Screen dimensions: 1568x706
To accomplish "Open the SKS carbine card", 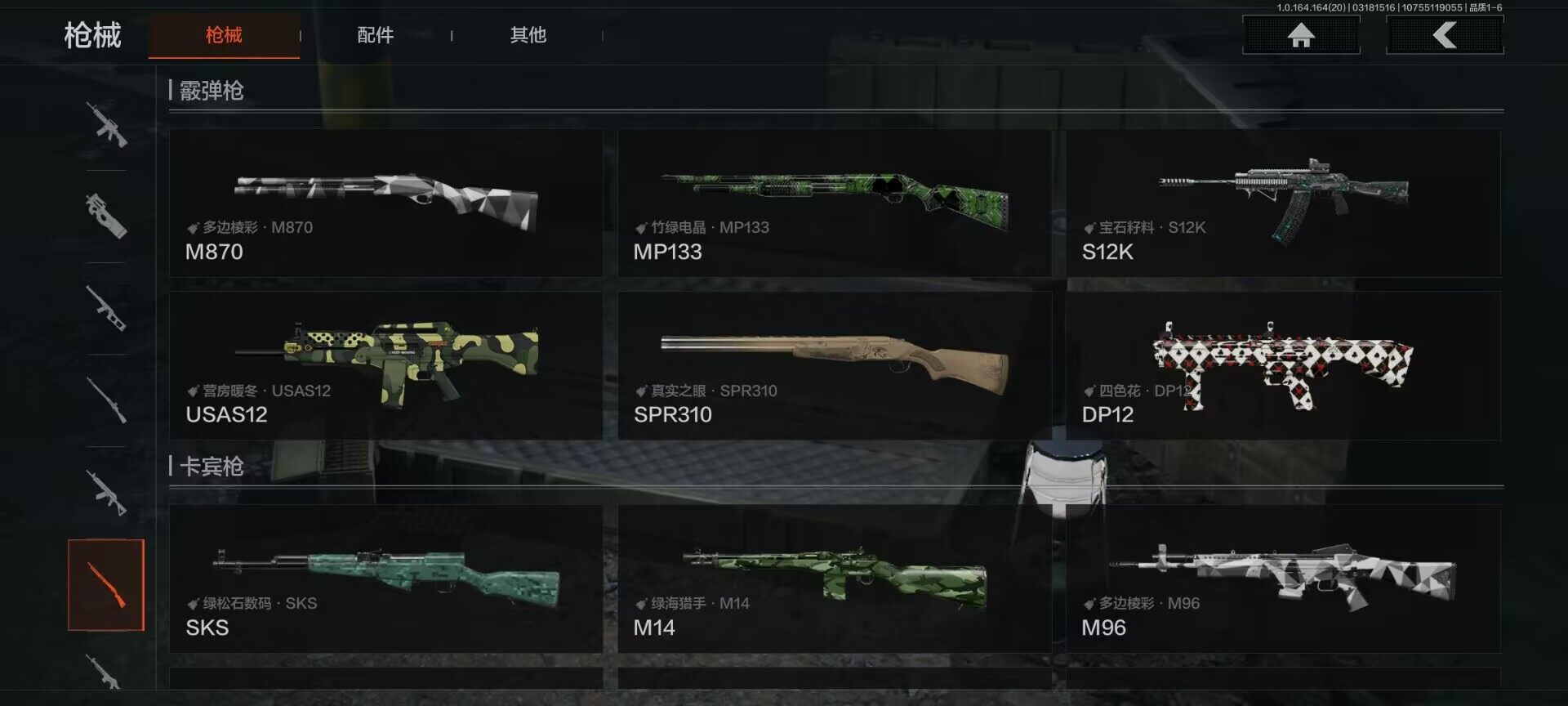I will pos(385,579).
